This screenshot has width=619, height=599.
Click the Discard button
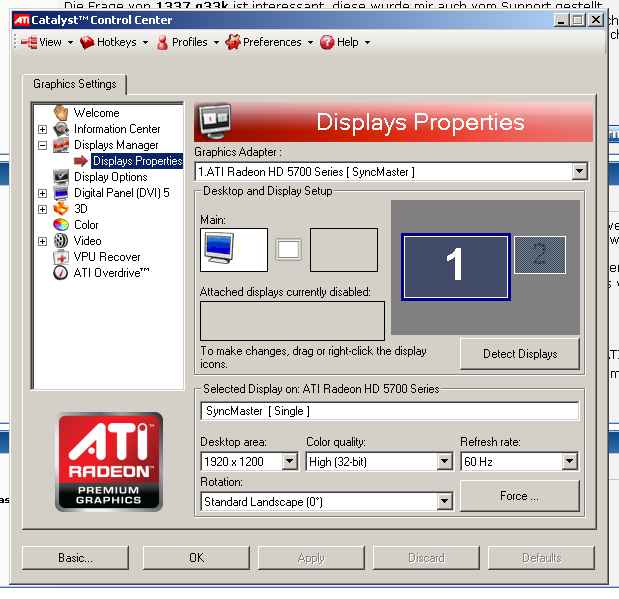(x=426, y=558)
